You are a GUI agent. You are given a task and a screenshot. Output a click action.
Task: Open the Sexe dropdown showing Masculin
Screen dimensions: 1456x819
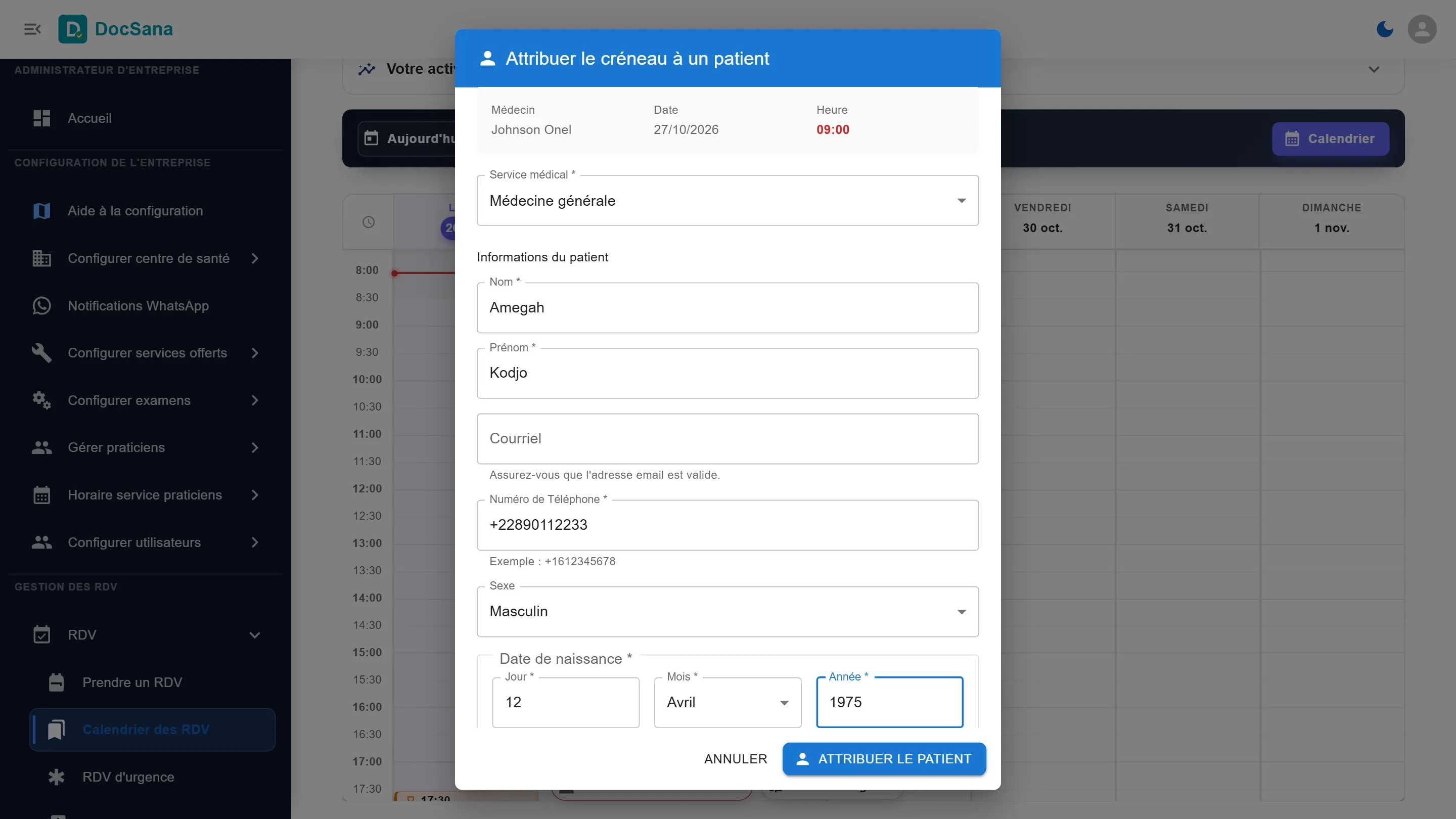click(727, 612)
